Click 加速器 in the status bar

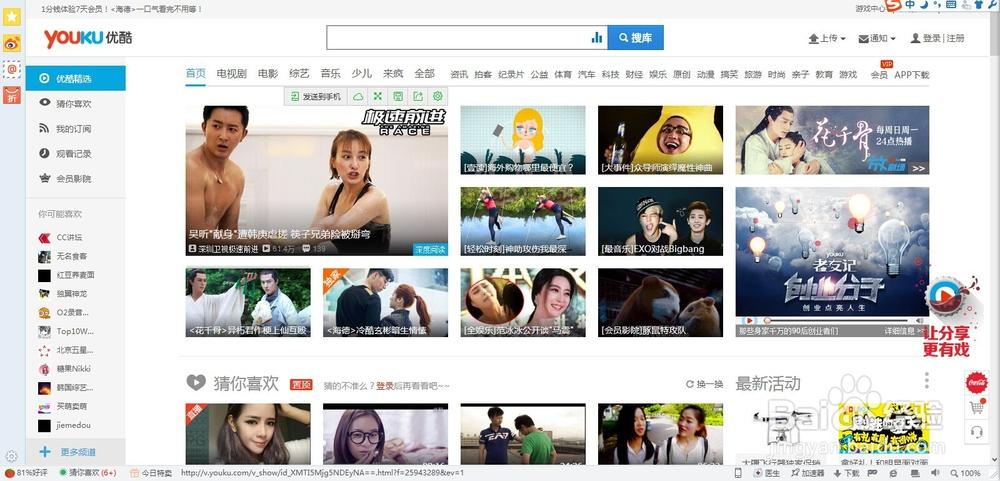pyautogui.click(x=809, y=473)
